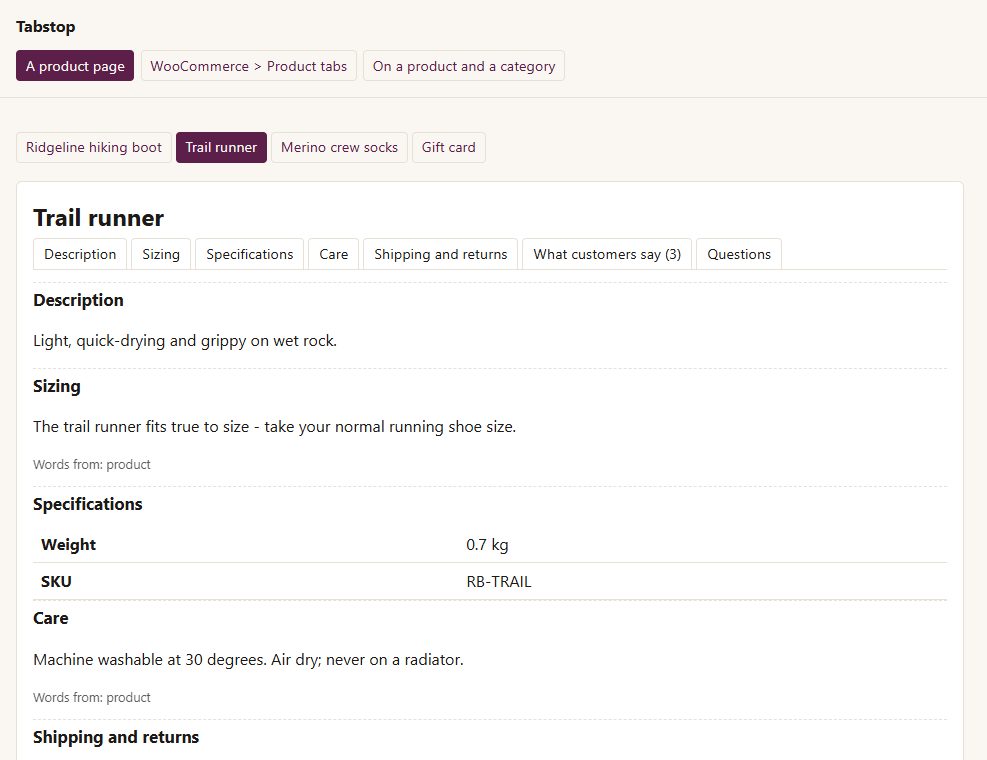
Task: Click the 'Tabstop' title text
Action: coord(46,27)
